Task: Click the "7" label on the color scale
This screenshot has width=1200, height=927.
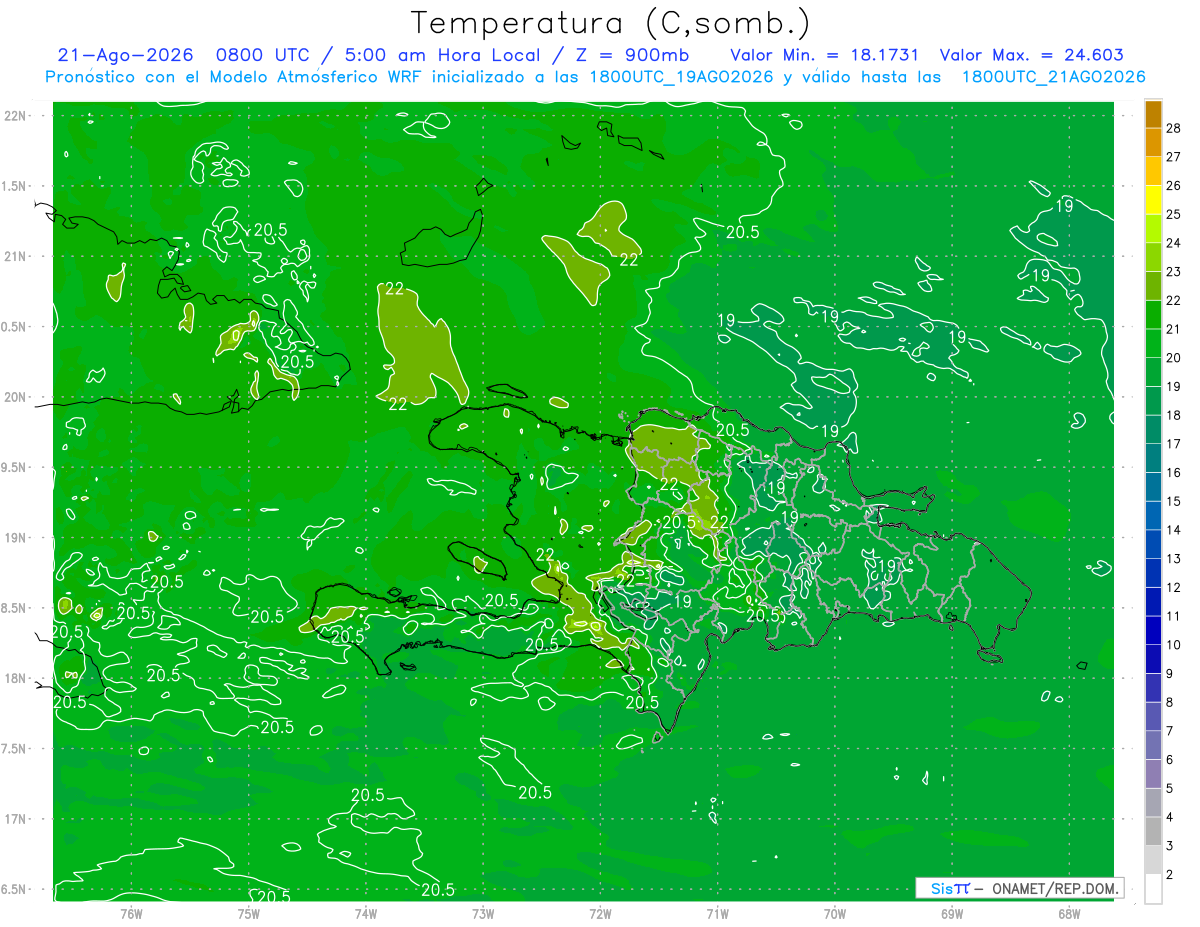Action: point(1170,731)
